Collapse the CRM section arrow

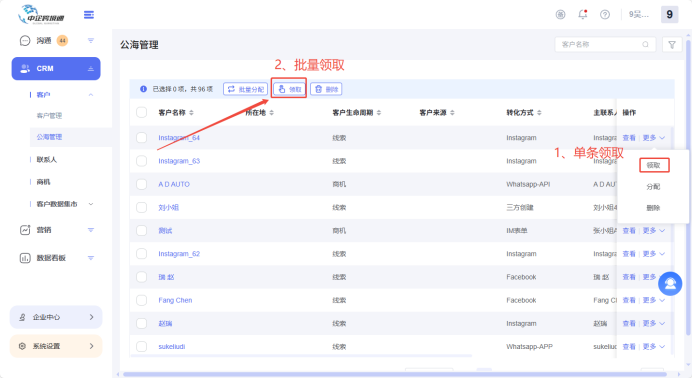tap(91, 69)
